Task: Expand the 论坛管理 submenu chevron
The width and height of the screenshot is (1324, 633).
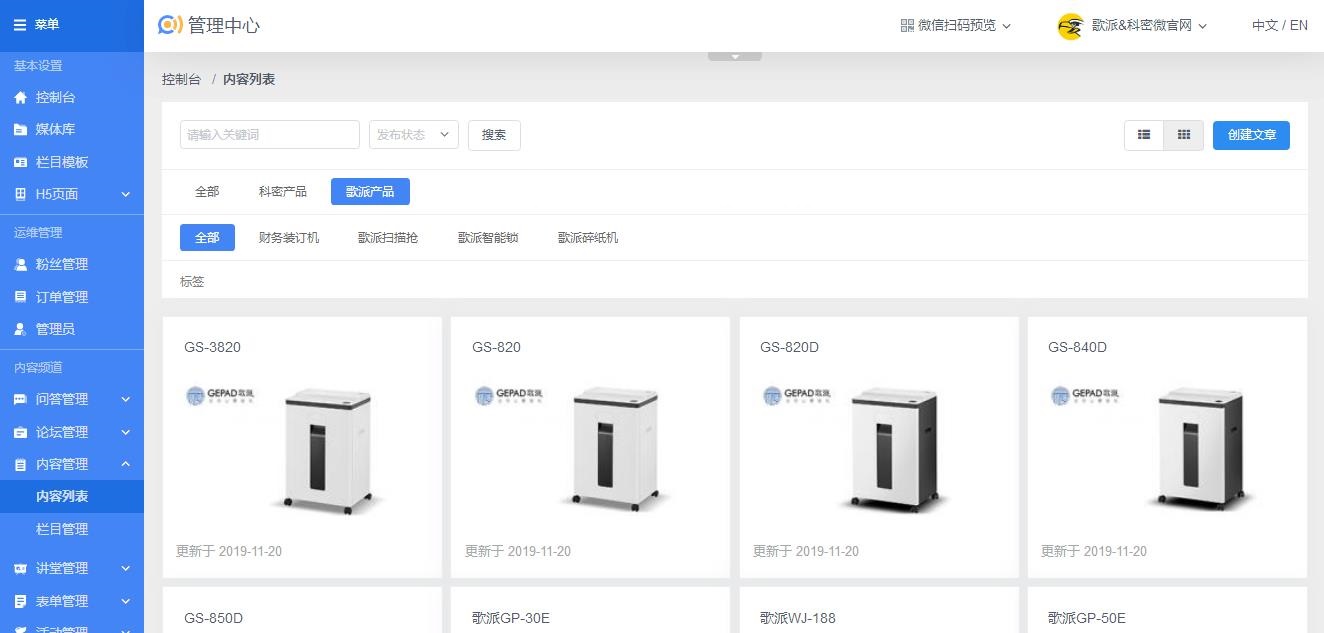Action: (126, 432)
